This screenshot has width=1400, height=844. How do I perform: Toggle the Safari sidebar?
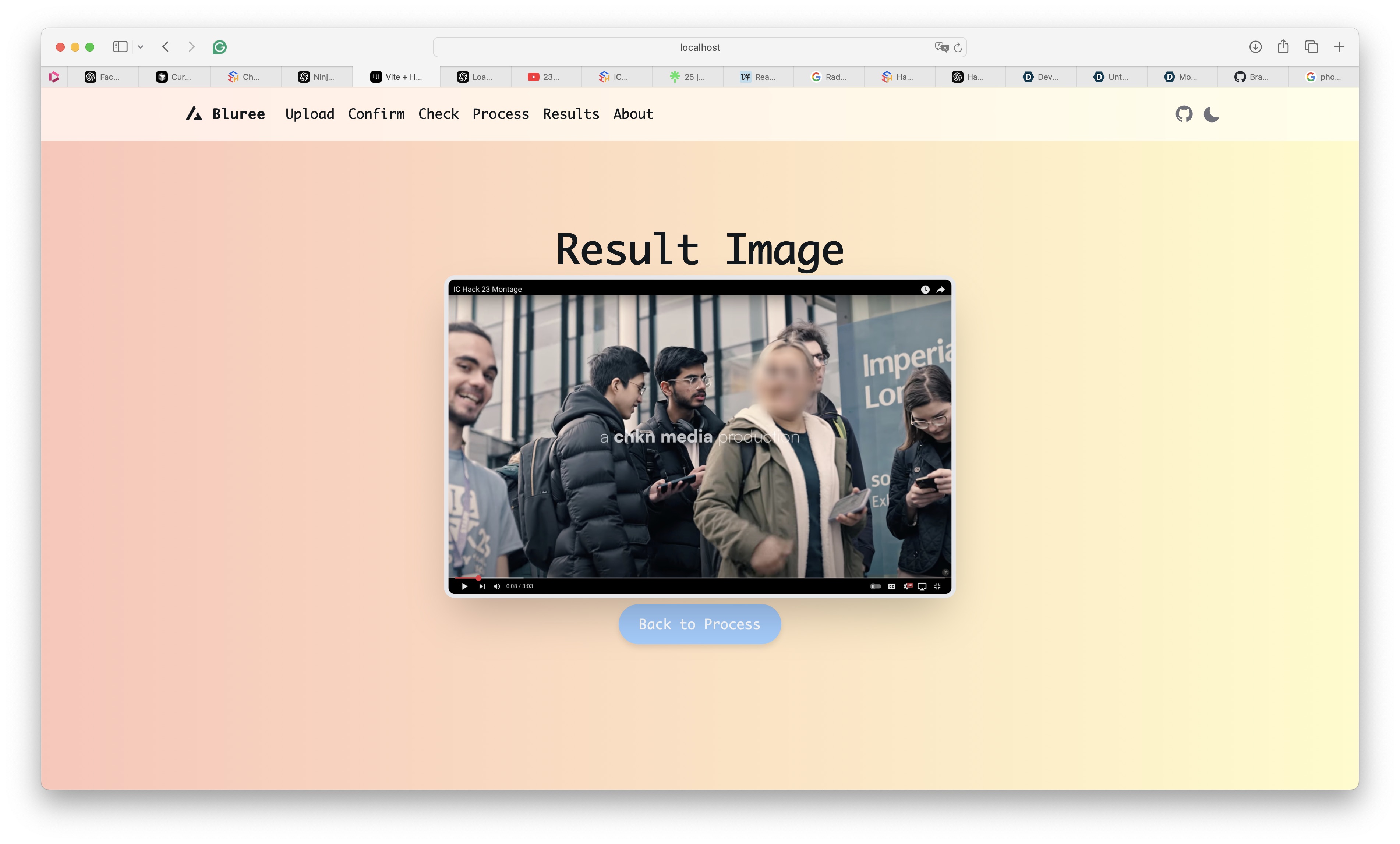pos(120,47)
